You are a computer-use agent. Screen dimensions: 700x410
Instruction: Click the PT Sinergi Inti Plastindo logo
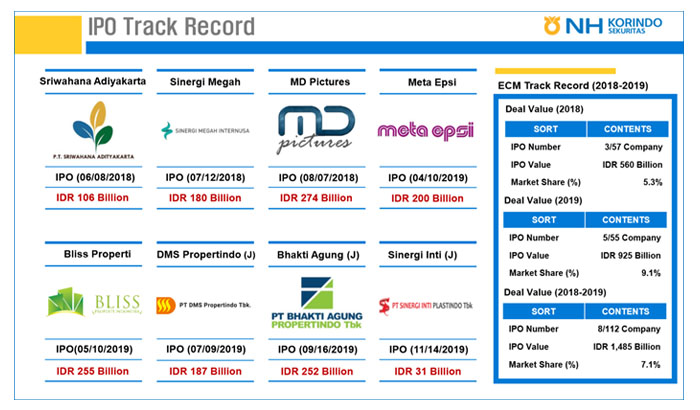coord(425,305)
